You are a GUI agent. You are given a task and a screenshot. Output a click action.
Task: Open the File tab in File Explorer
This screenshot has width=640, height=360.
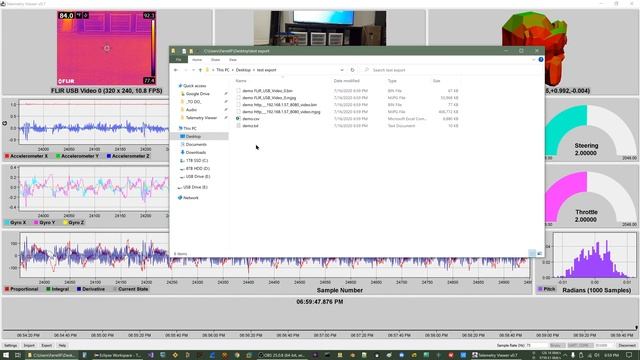pyautogui.click(x=178, y=60)
